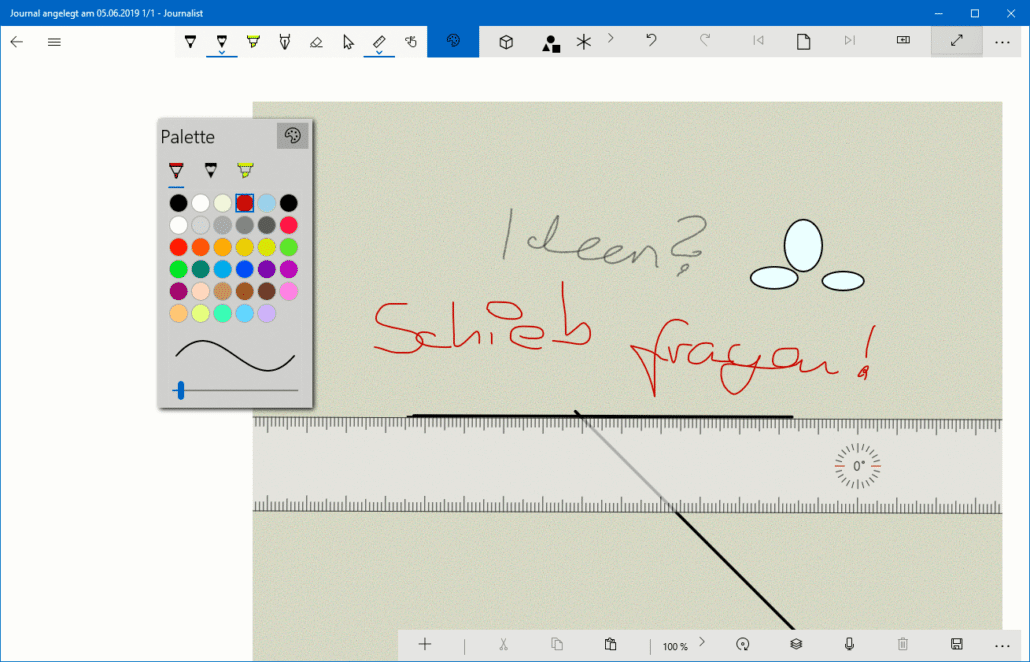Choose the teal color swatch
1030x662 pixels.
pos(200,269)
